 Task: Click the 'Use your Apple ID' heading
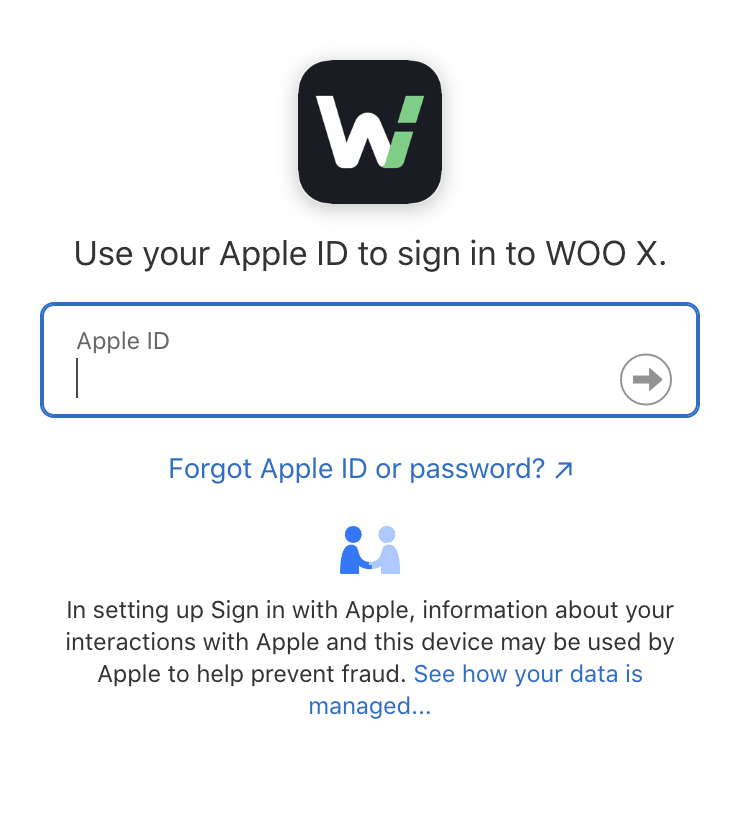click(x=370, y=254)
